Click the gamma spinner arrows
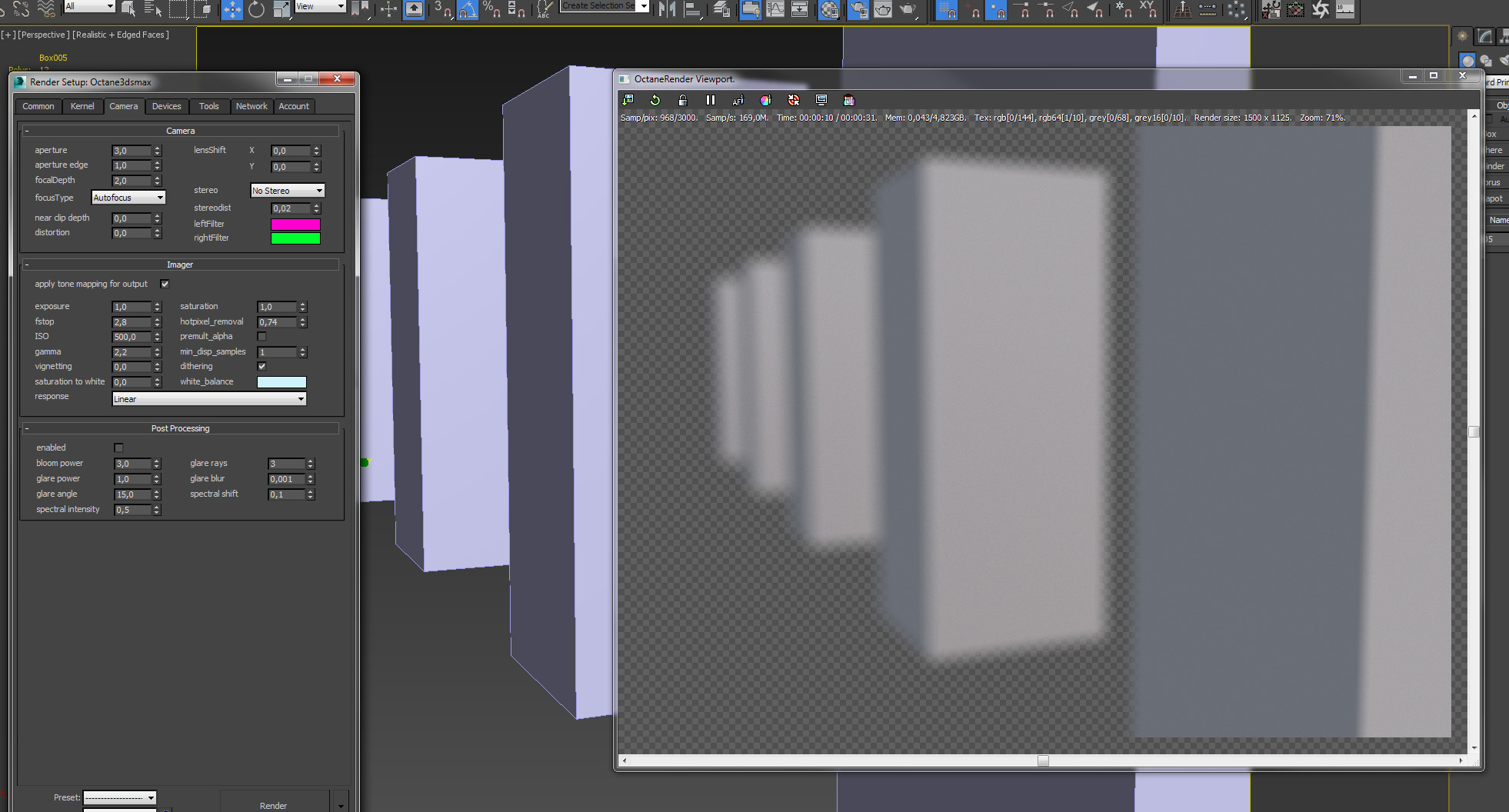 click(x=158, y=352)
